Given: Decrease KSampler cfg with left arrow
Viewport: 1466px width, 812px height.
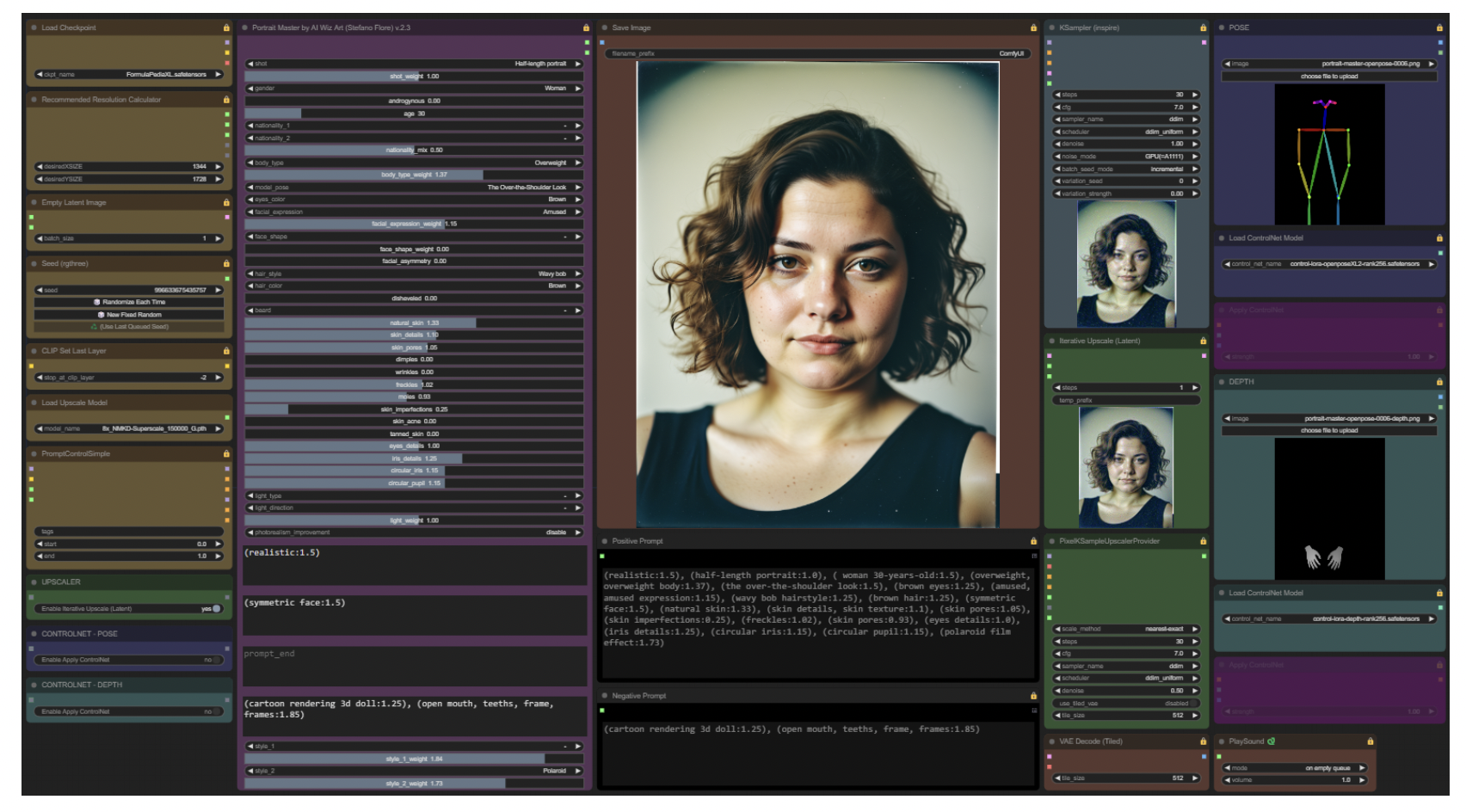Looking at the screenshot, I should point(1057,107).
